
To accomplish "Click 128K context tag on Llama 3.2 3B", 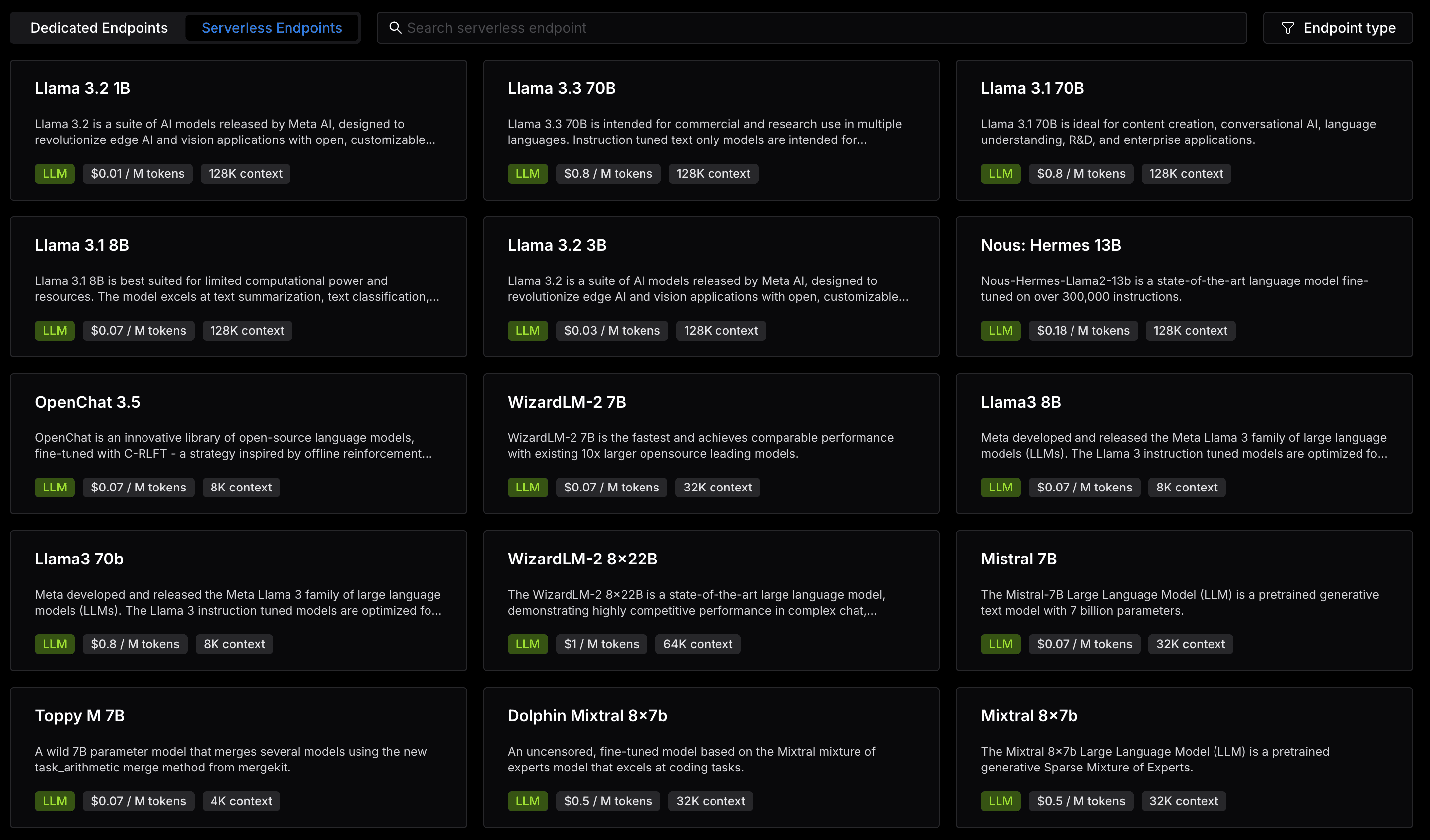I will click(720, 330).
